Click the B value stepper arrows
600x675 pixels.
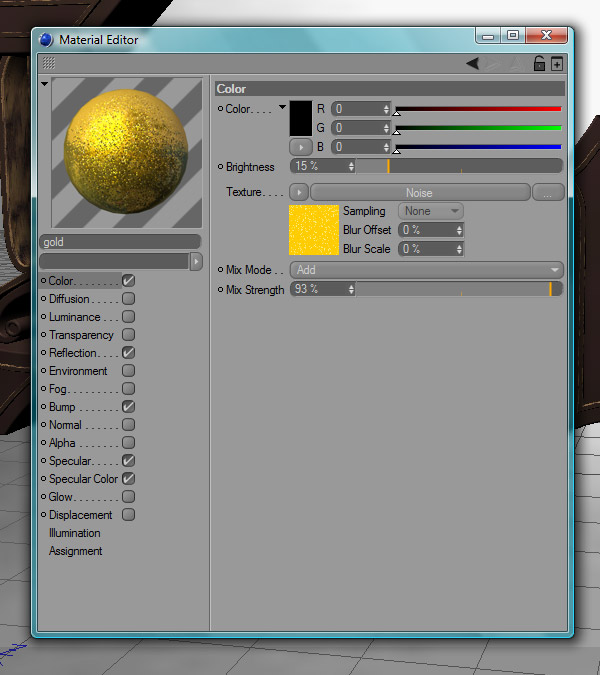tap(386, 147)
